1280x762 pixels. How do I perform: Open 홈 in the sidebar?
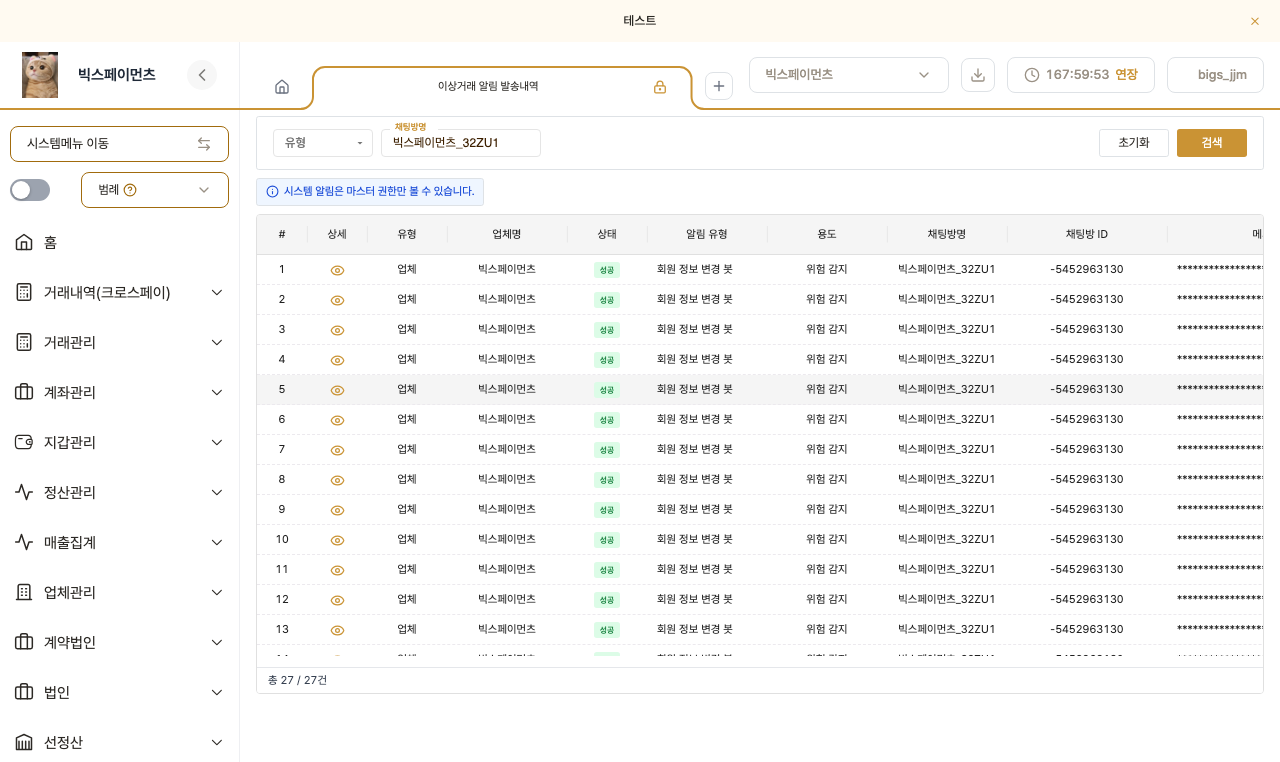pos(120,242)
